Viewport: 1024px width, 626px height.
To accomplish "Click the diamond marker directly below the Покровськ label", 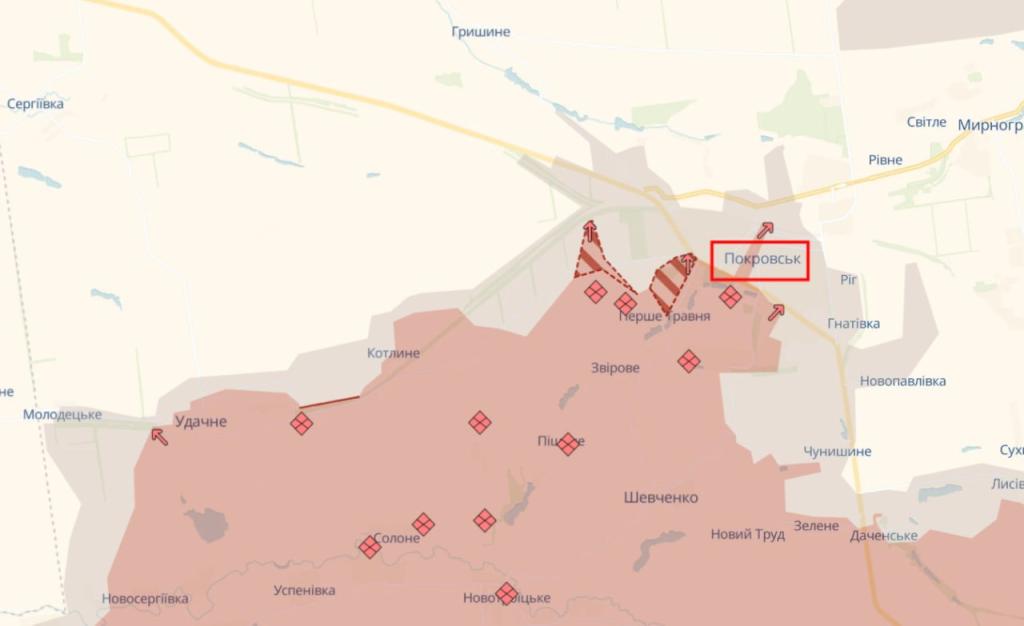I will click(x=730, y=297).
